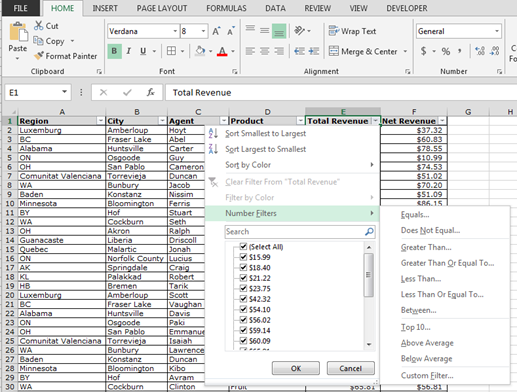The height and width of the screenshot is (392, 517).
Task: Activate the Format Painter brush
Action: (x=39, y=56)
